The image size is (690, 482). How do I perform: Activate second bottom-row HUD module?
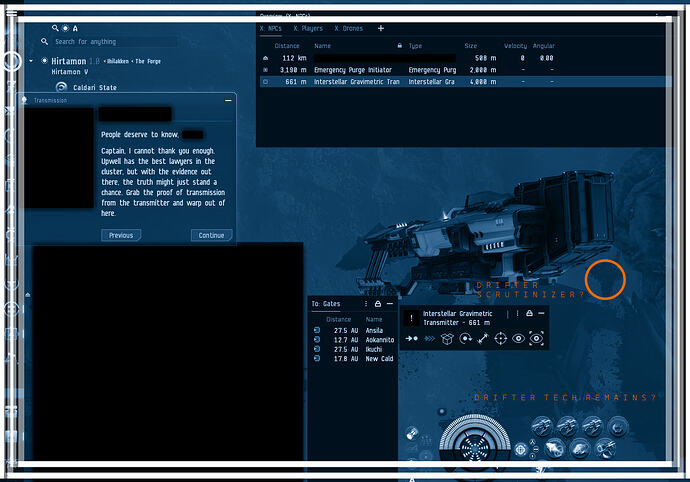pos(580,449)
